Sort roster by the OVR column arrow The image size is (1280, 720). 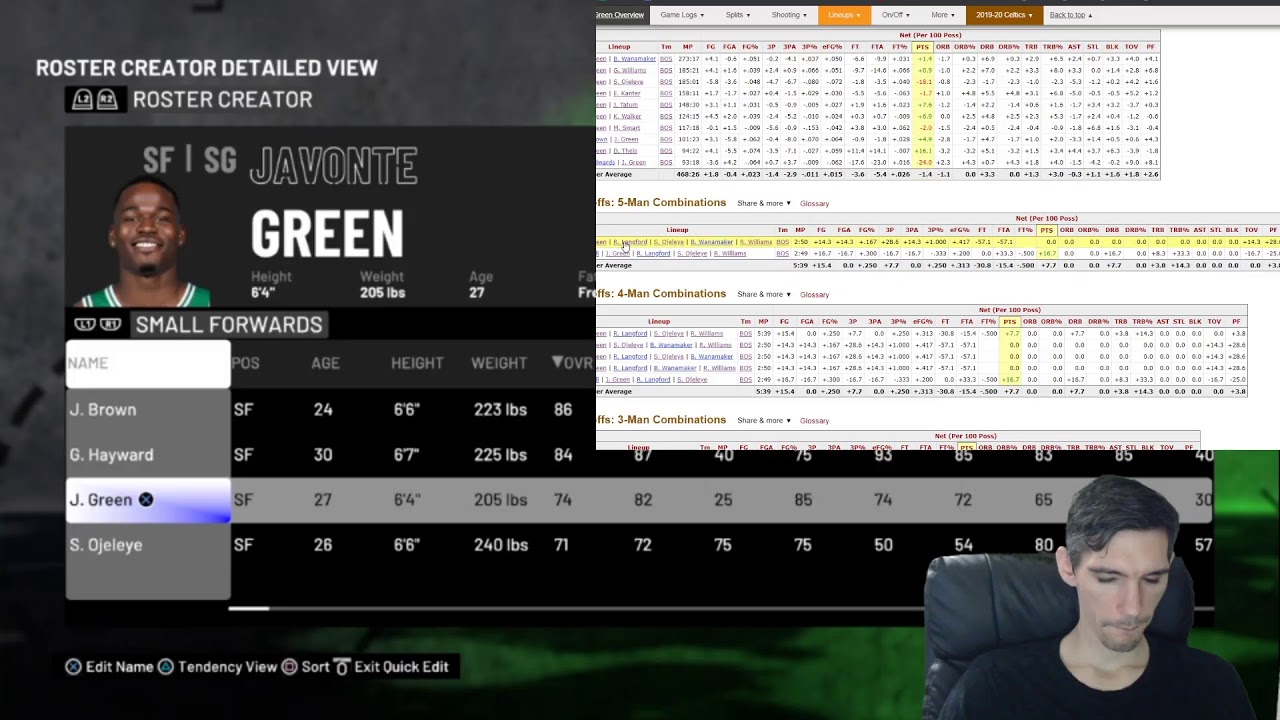558,362
